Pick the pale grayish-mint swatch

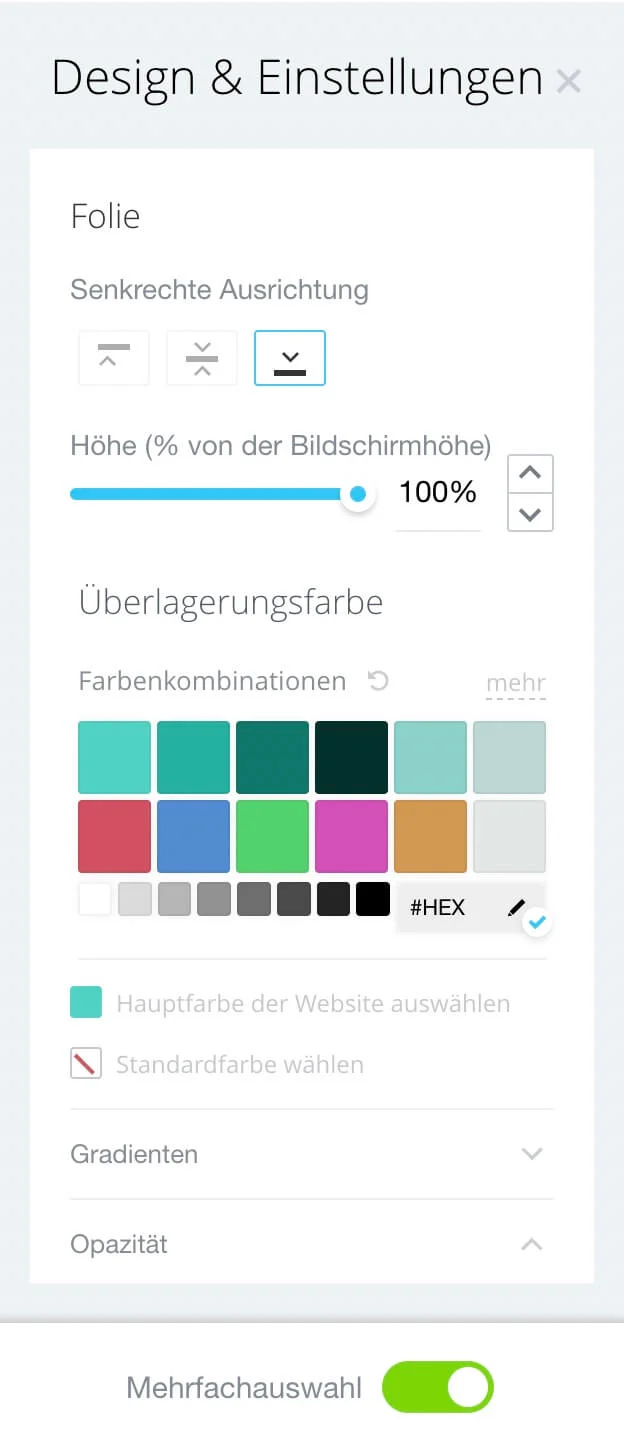click(x=509, y=757)
